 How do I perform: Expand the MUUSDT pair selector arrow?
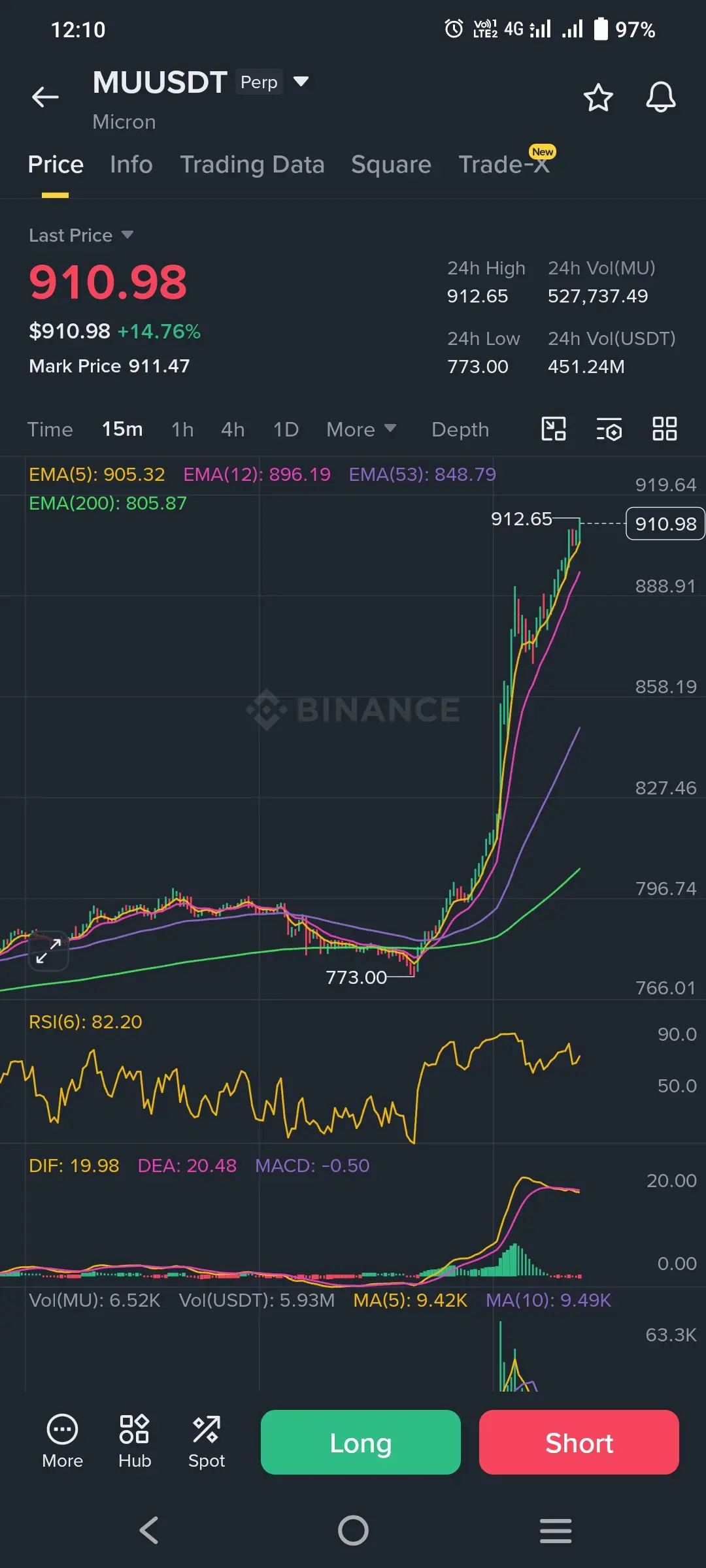pos(301,82)
